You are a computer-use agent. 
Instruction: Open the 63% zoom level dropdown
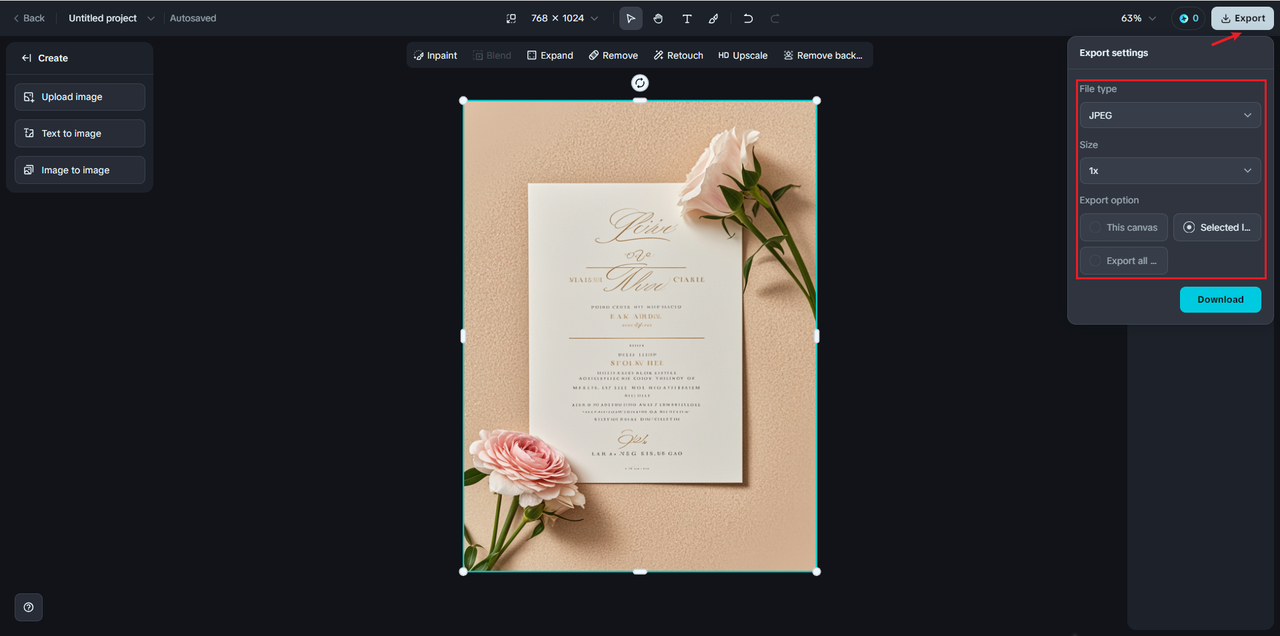point(1138,18)
